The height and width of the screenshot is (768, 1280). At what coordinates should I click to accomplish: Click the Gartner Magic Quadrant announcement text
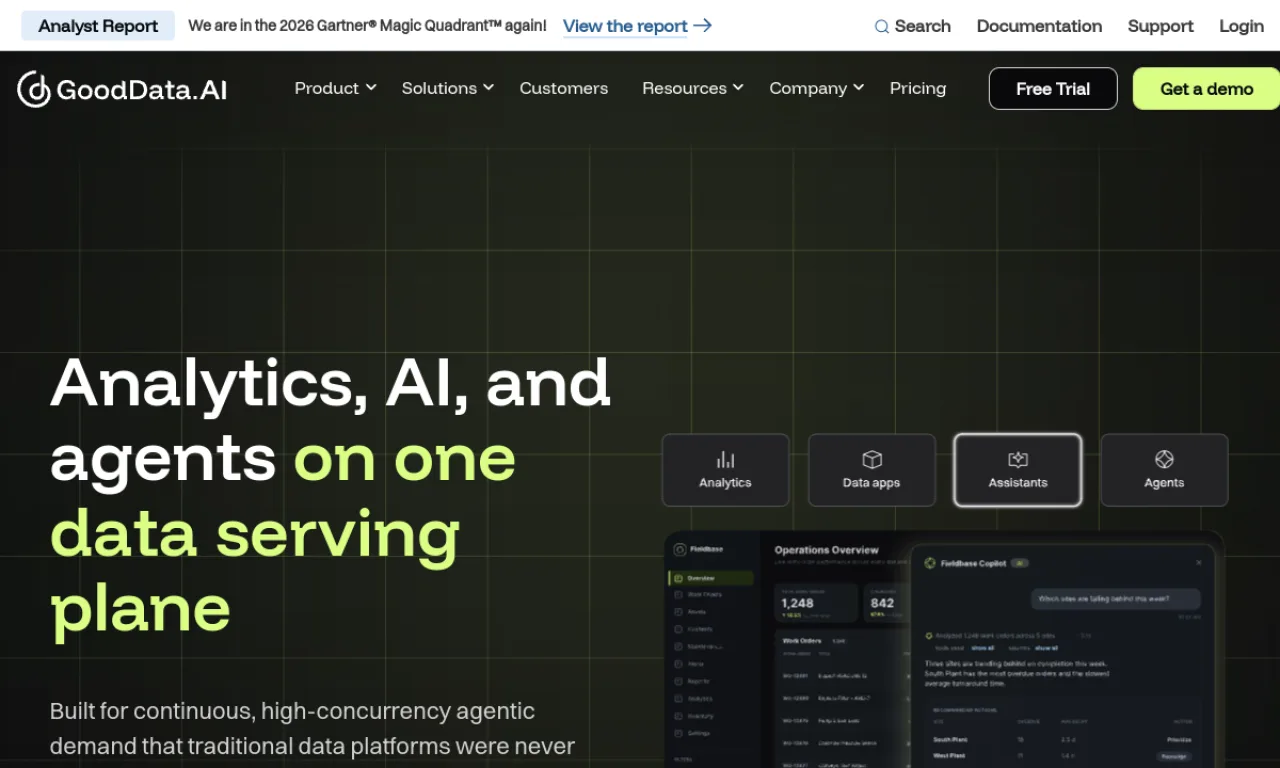(367, 26)
